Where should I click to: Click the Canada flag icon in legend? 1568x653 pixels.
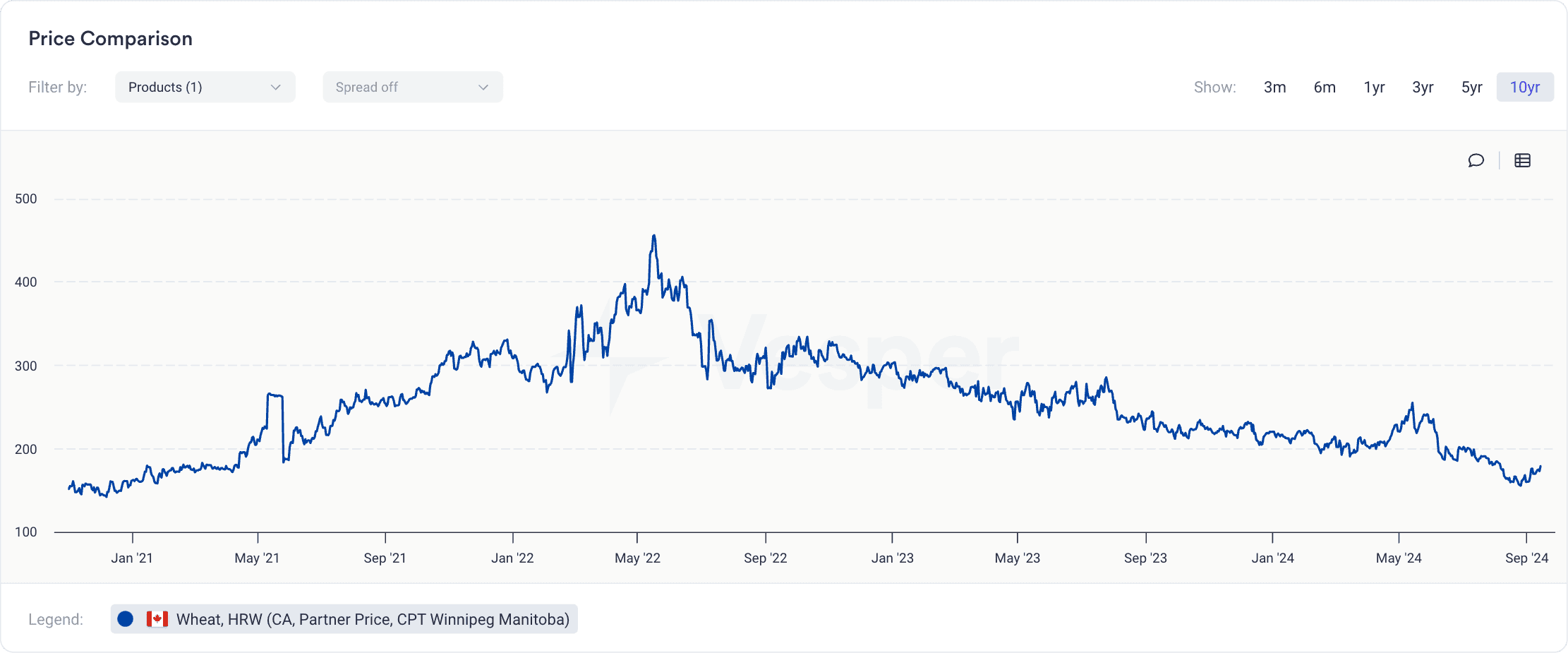click(x=157, y=619)
